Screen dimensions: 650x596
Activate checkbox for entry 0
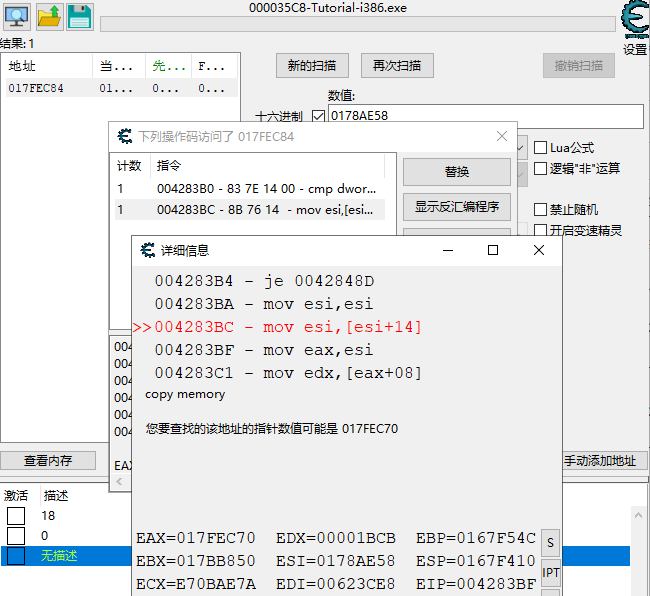point(16,535)
